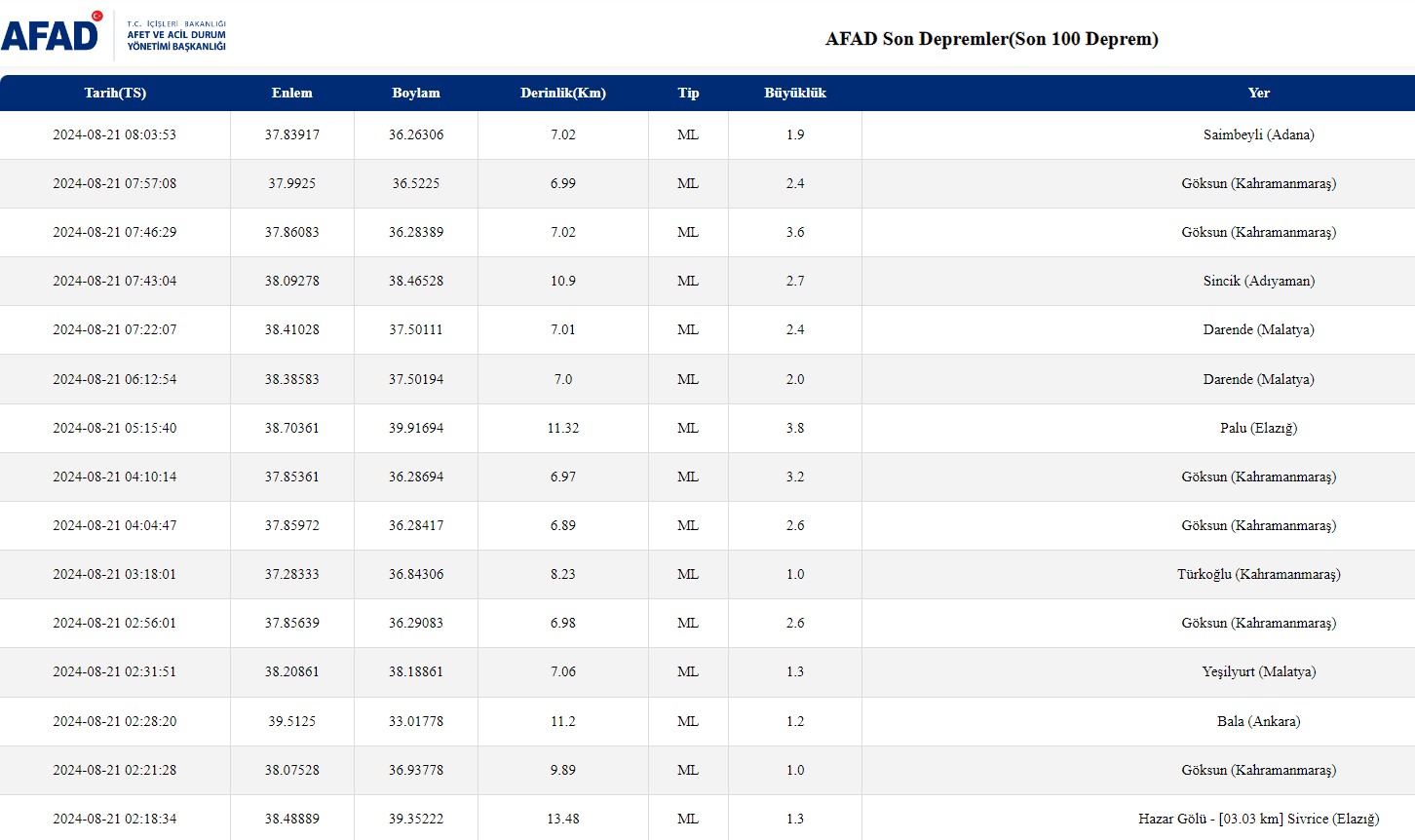Click the Boylam column header
1415x840 pixels.
pyautogui.click(x=416, y=93)
